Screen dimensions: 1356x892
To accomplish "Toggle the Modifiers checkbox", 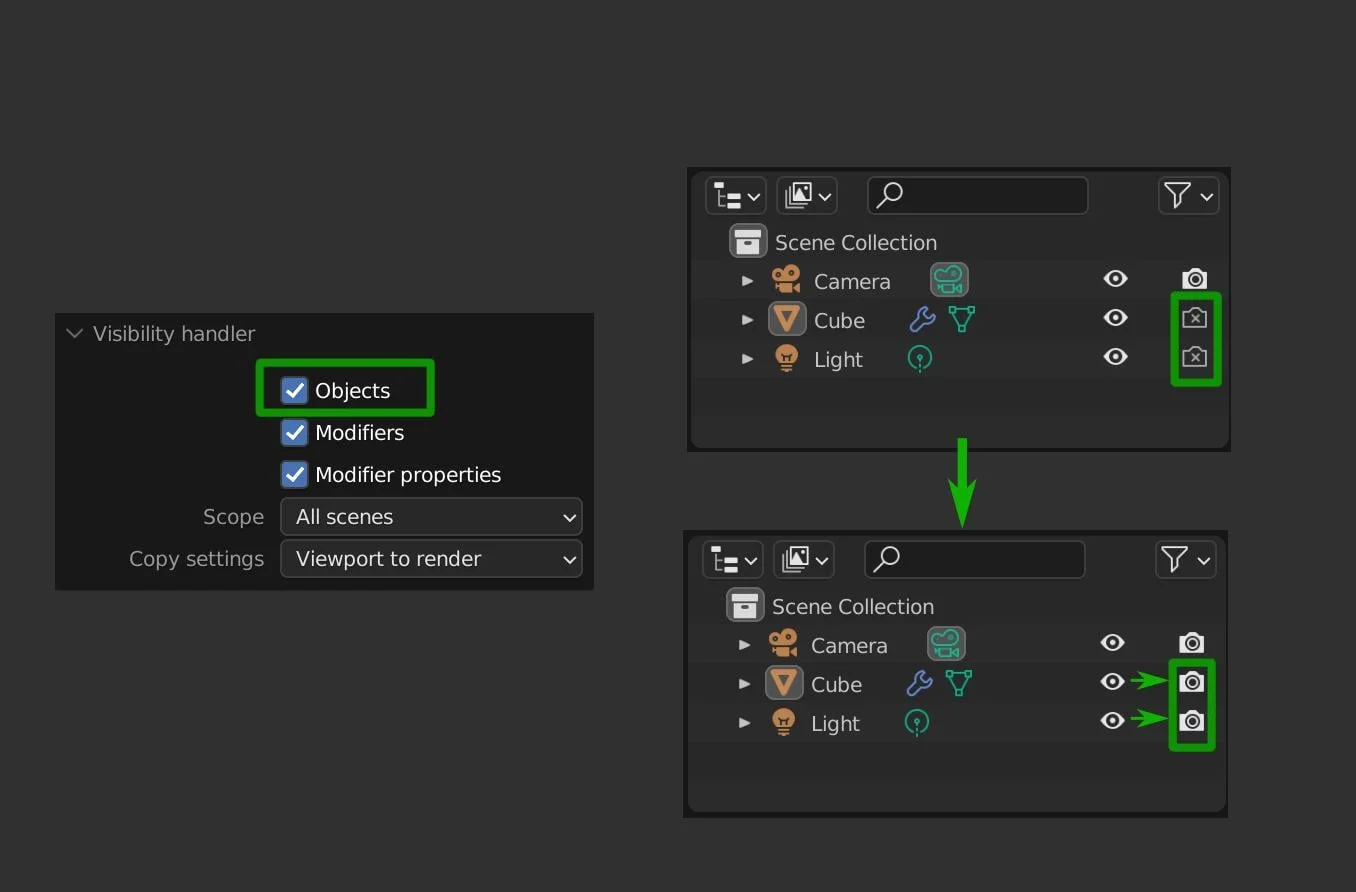I will [x=294, y=432].
